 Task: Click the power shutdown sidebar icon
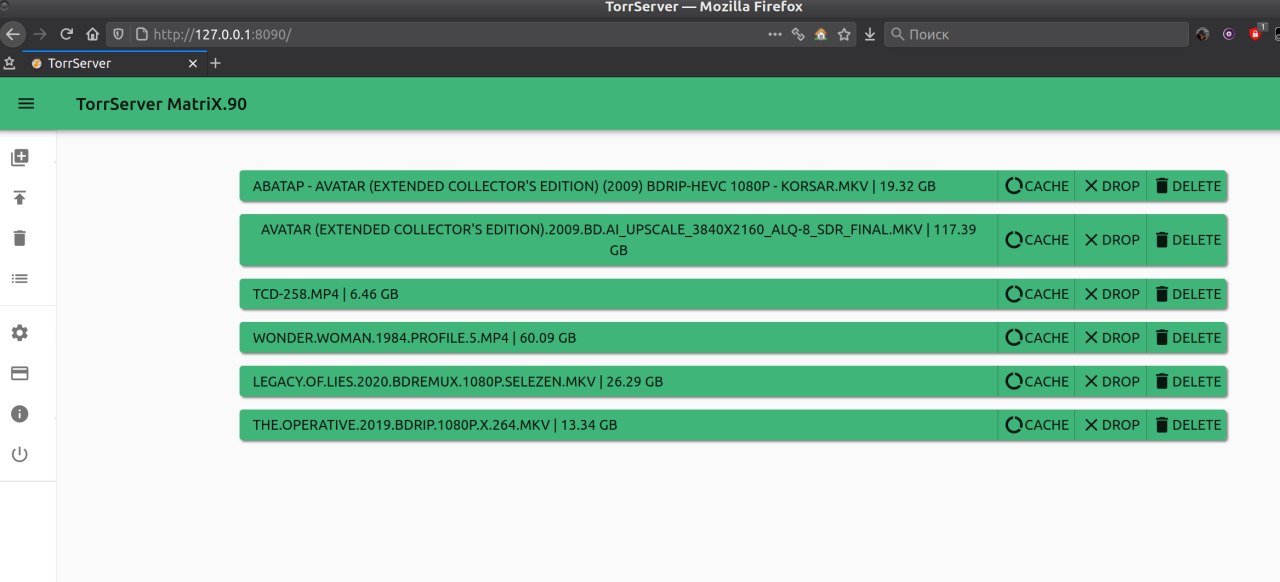(x=20, y=455)
